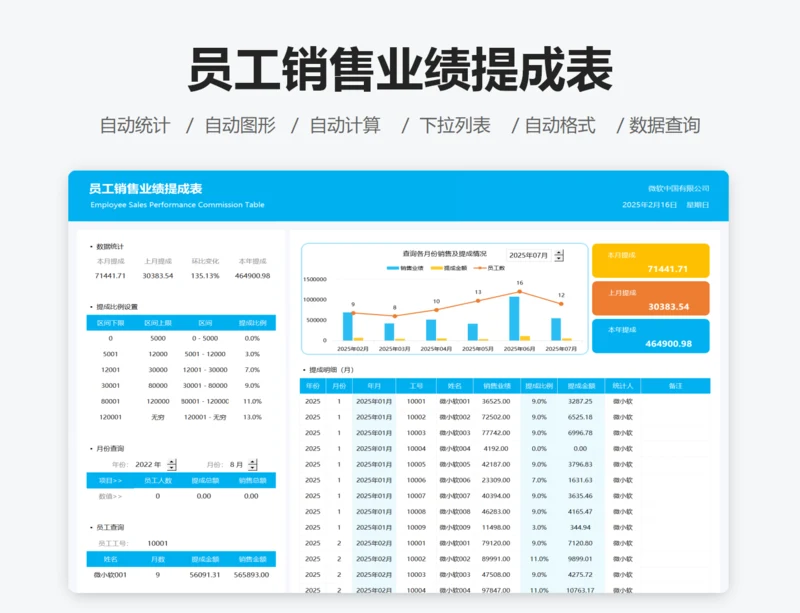The width and height of the screenshot is (800, 613).
Task: Click the company name 微软中国有限公司
Action: pos(679,188)
